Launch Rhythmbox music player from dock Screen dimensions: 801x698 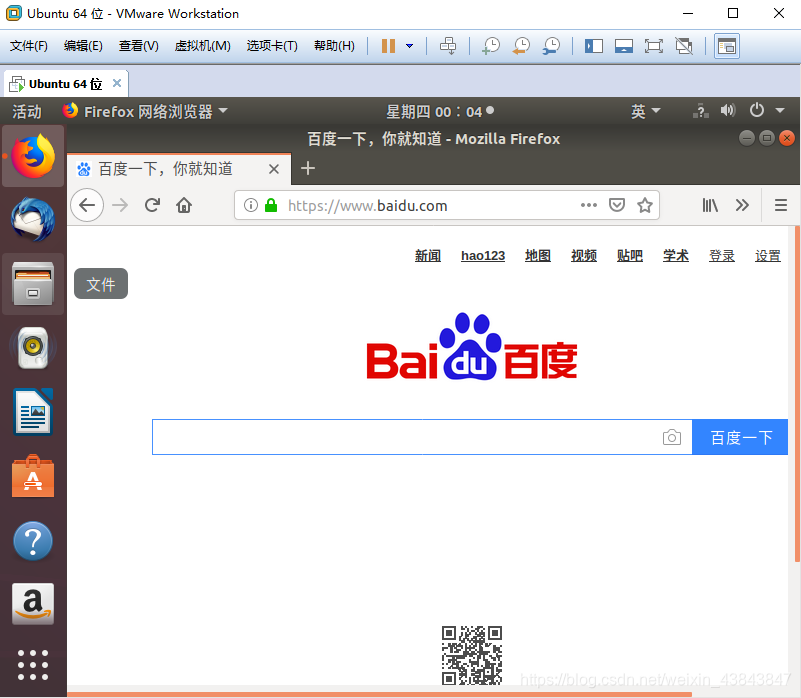coord(33,347)
